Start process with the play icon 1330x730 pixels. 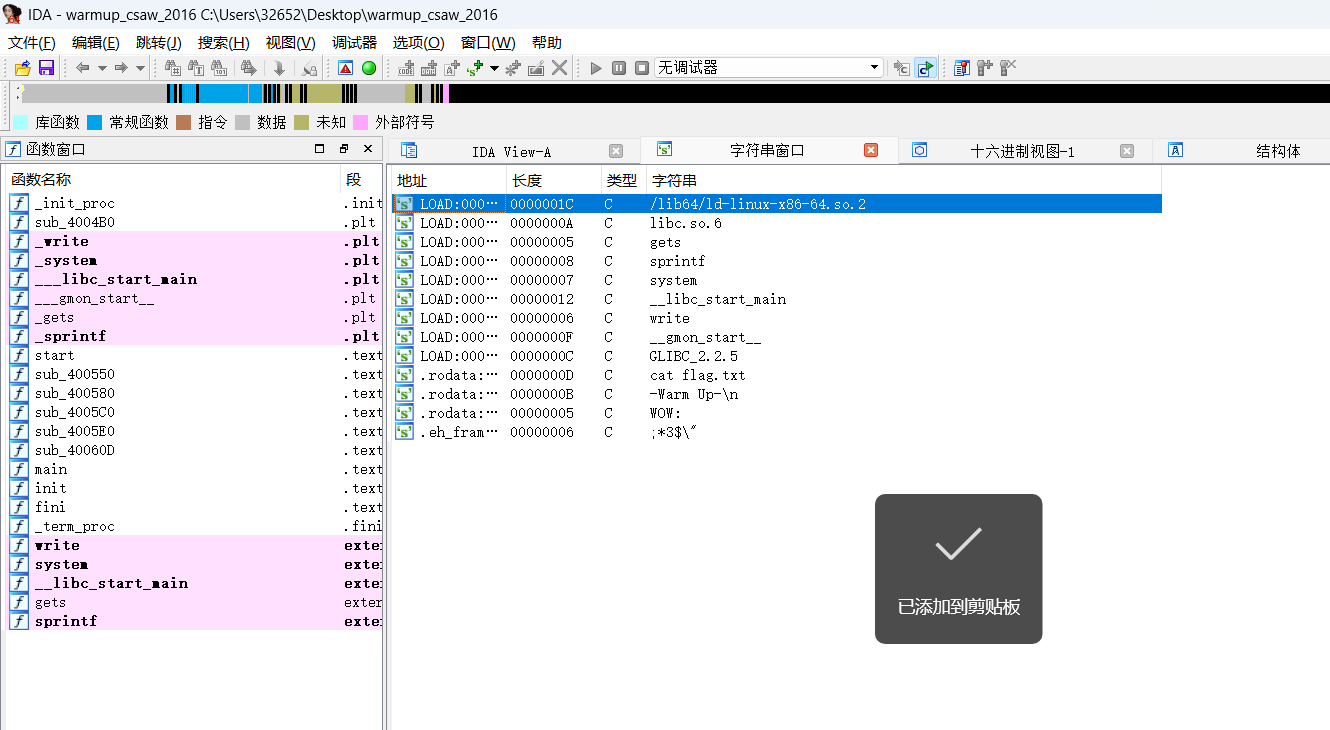pos(596,68)
